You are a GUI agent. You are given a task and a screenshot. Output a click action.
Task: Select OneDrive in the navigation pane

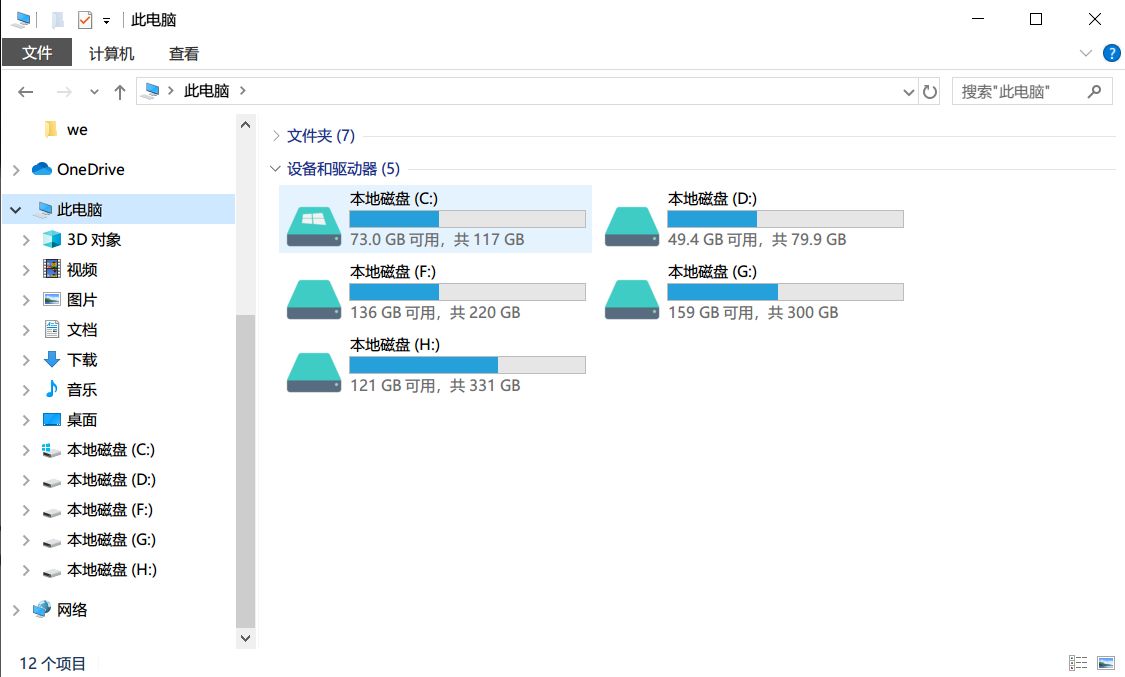coord(90,169)
